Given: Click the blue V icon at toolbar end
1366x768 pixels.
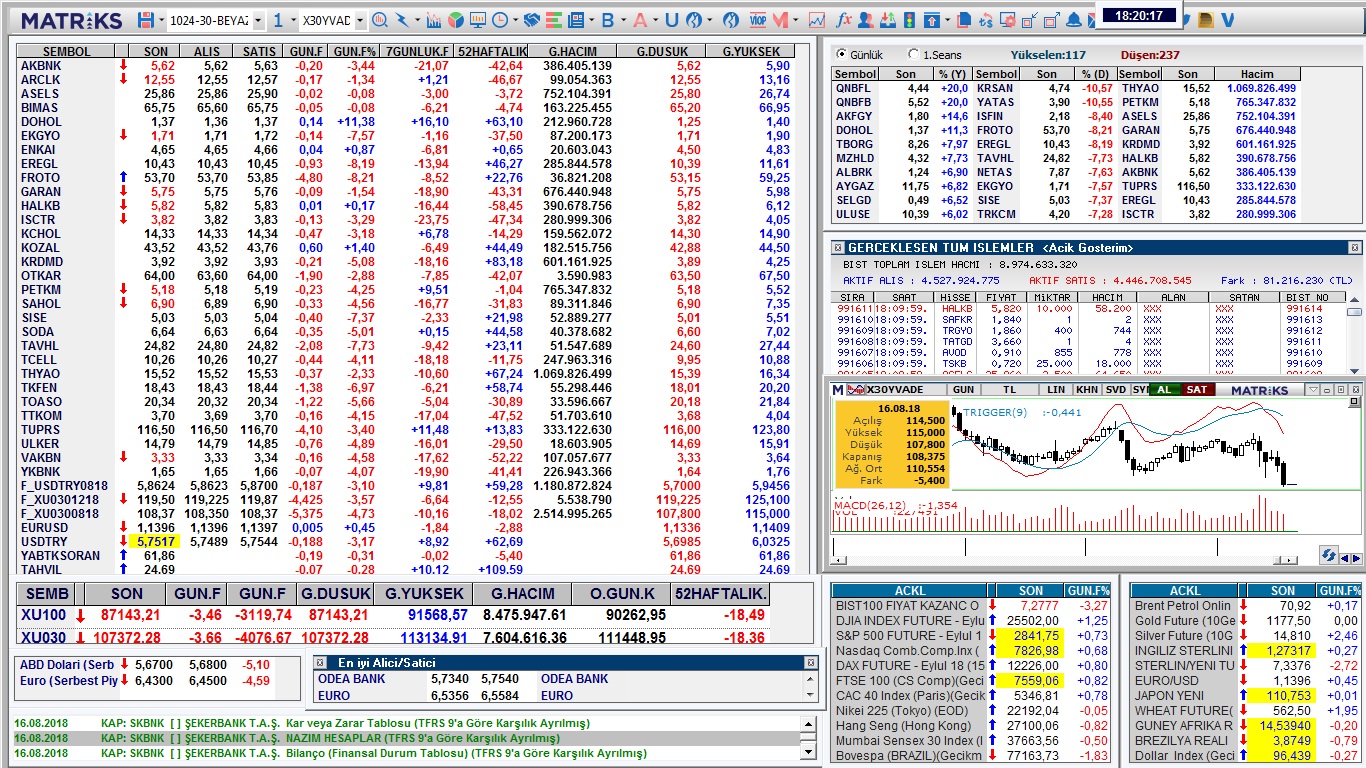Looking at the screenshot, I should [x=1228, y=20].
